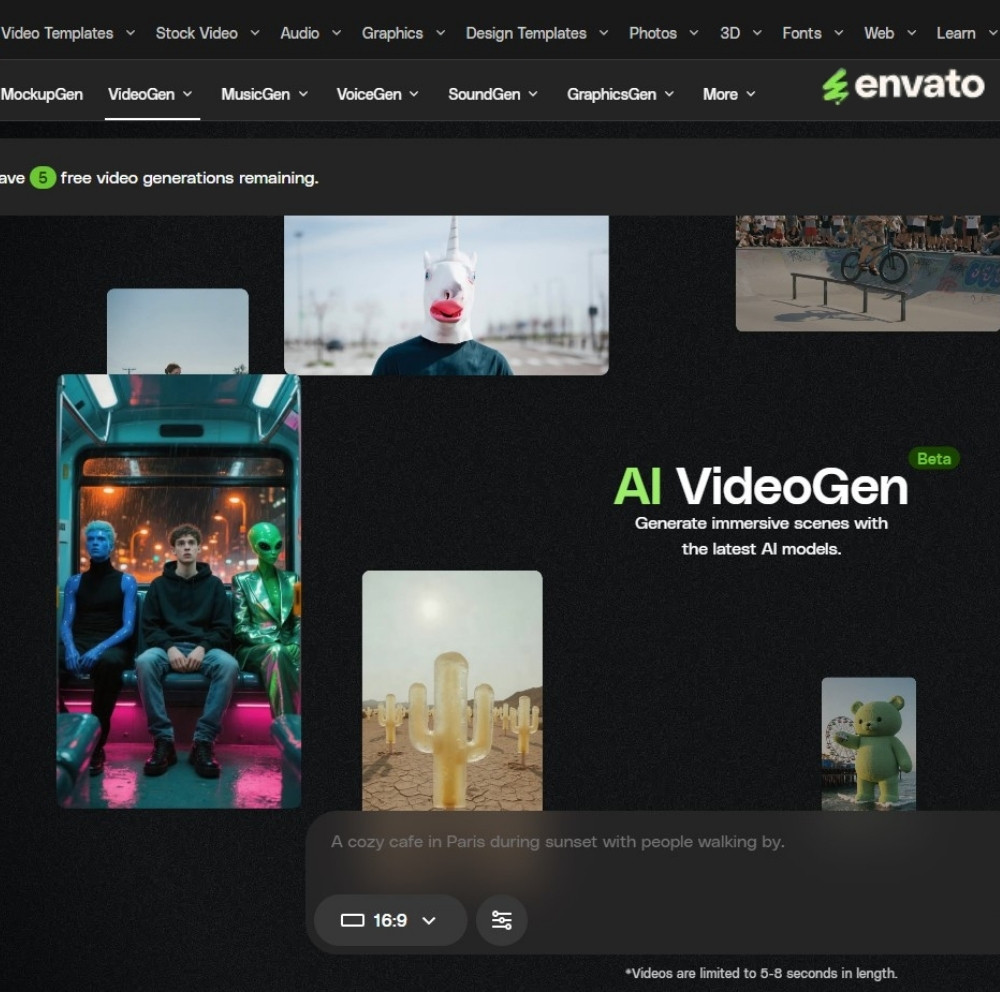
Task: Switch to the MockupGen tab
Action: (x=42, y=94)
